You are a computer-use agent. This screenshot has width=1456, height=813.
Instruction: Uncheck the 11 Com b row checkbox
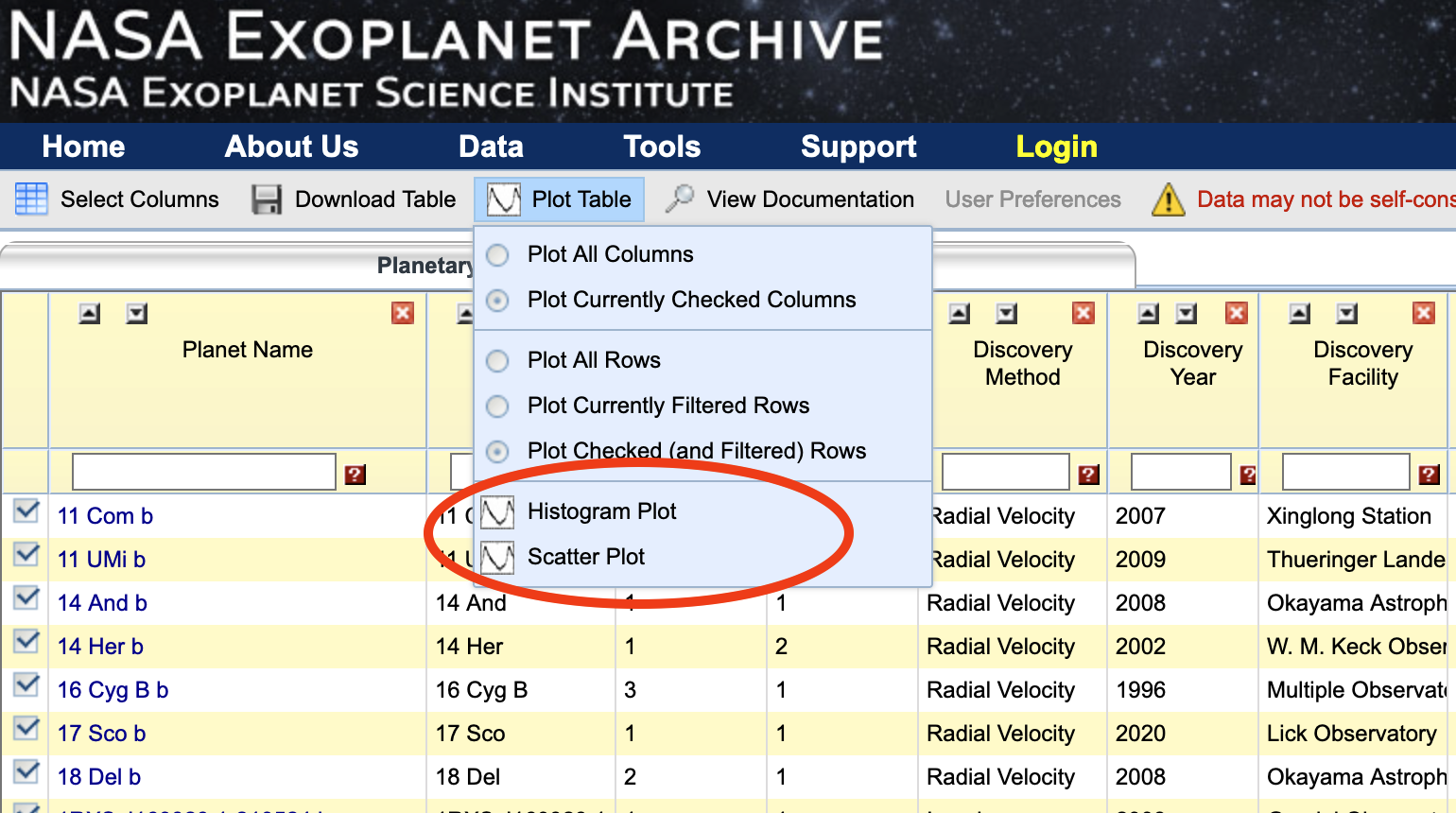[x=26, y=511]
